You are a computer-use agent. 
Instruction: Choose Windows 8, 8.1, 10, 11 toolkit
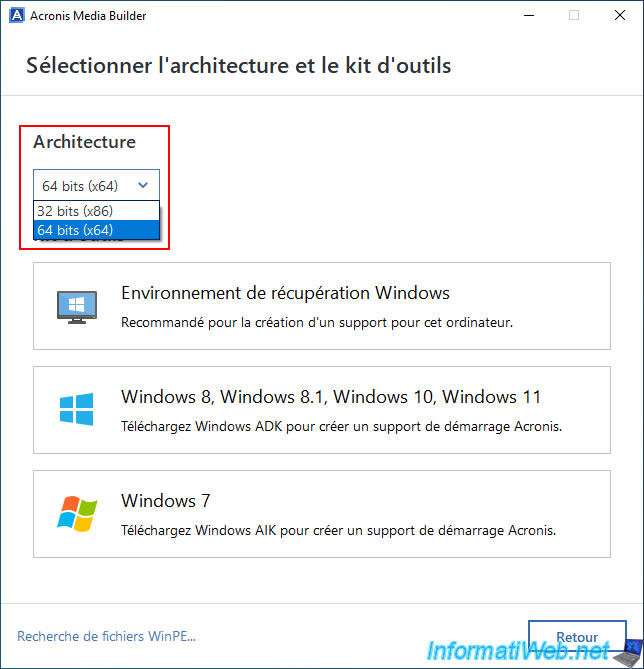click(x=321, y=409)
